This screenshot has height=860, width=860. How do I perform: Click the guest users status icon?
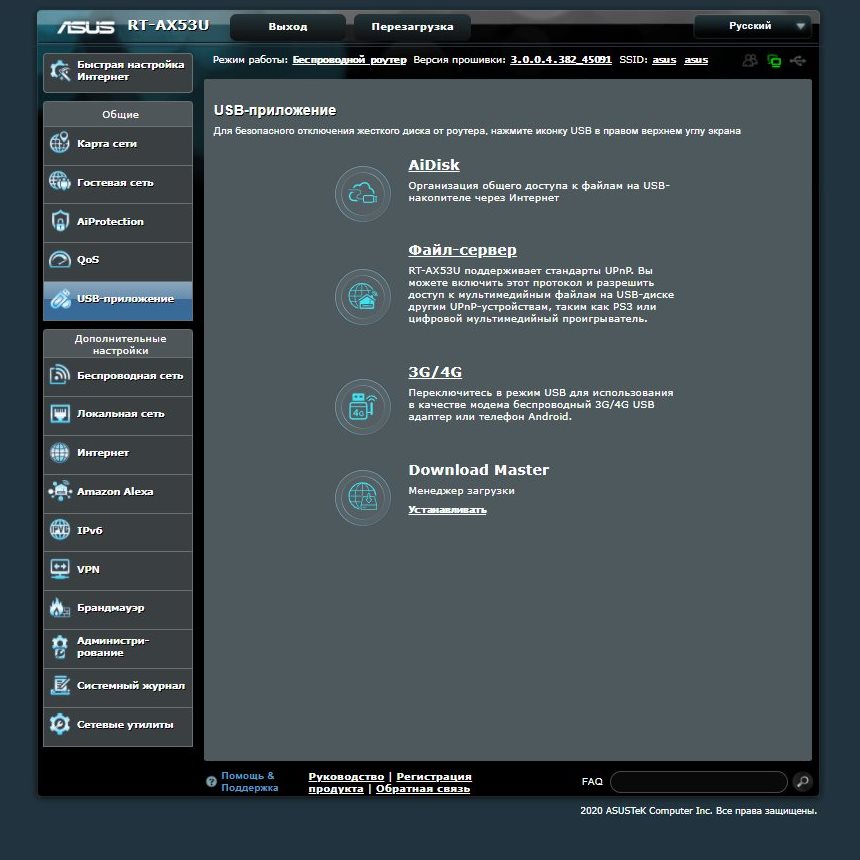pos(750,60)
